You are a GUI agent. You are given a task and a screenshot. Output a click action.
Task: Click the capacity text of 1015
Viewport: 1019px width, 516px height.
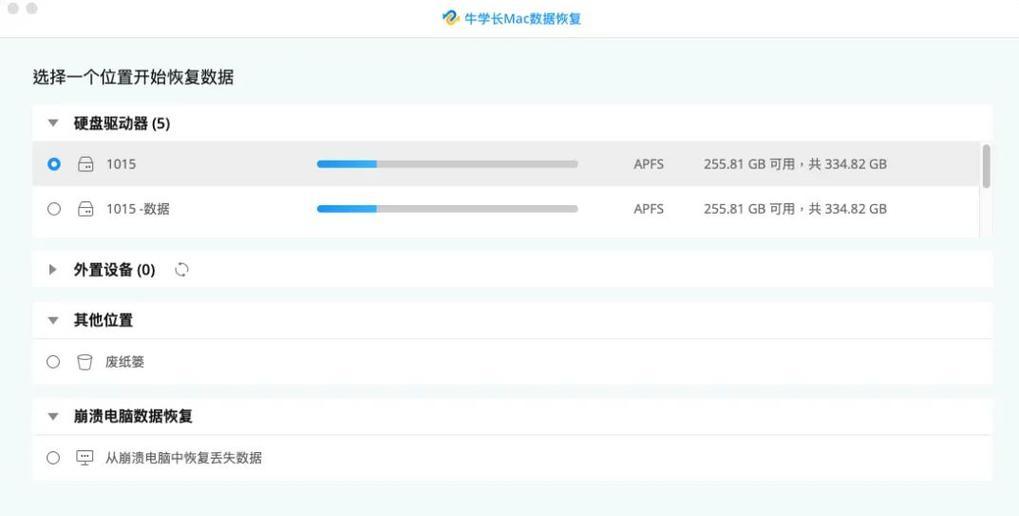[795, 164]
